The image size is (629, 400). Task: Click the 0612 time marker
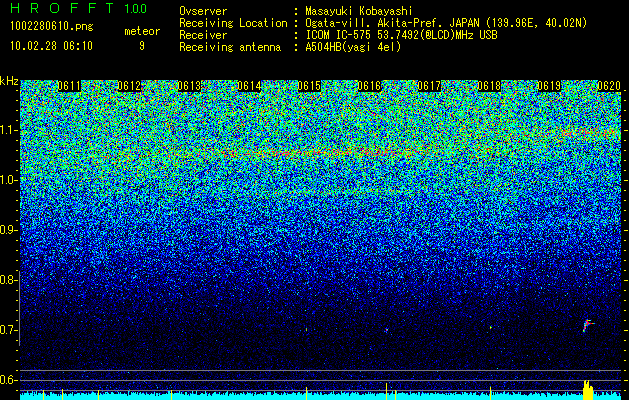pyautogui.click(x=129, y=86)
